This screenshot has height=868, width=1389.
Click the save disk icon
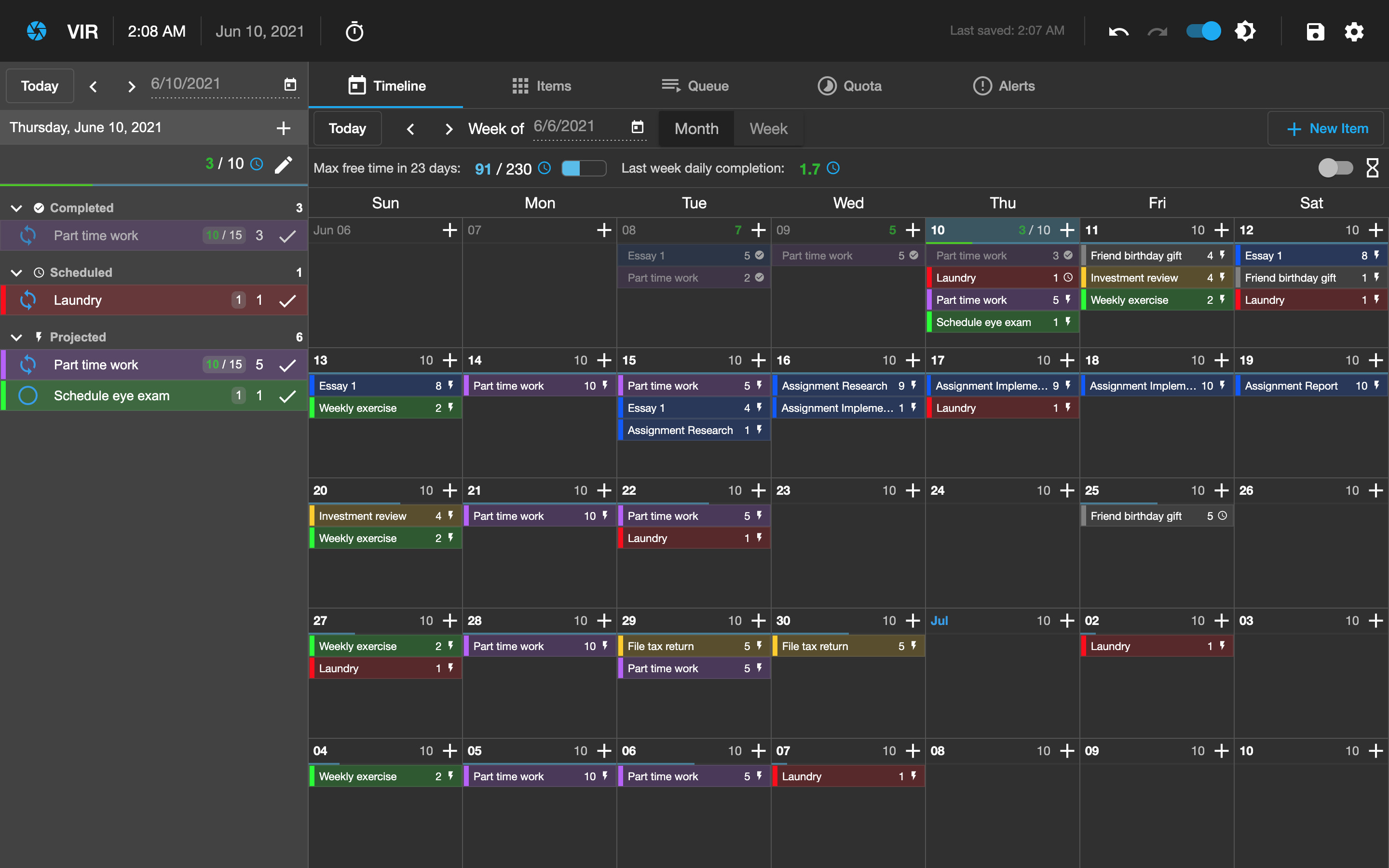[1315, 31]
